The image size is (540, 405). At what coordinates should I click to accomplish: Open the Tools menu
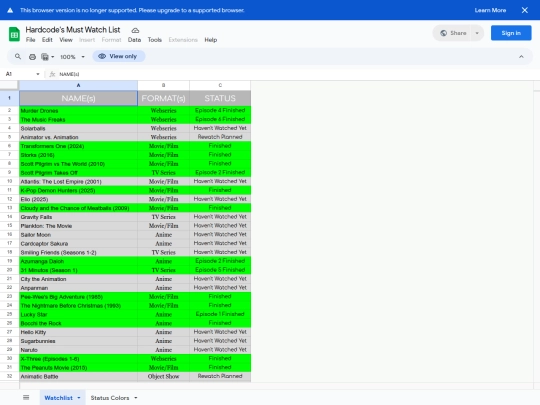(155, 40)
